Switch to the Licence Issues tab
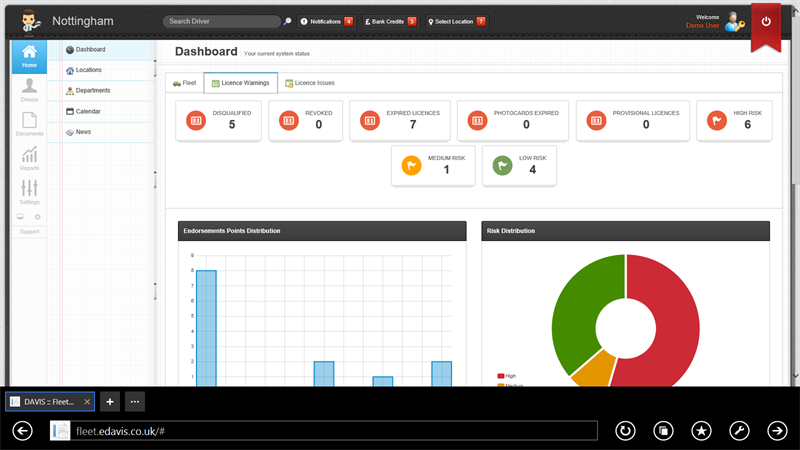 tap(310, 83)
